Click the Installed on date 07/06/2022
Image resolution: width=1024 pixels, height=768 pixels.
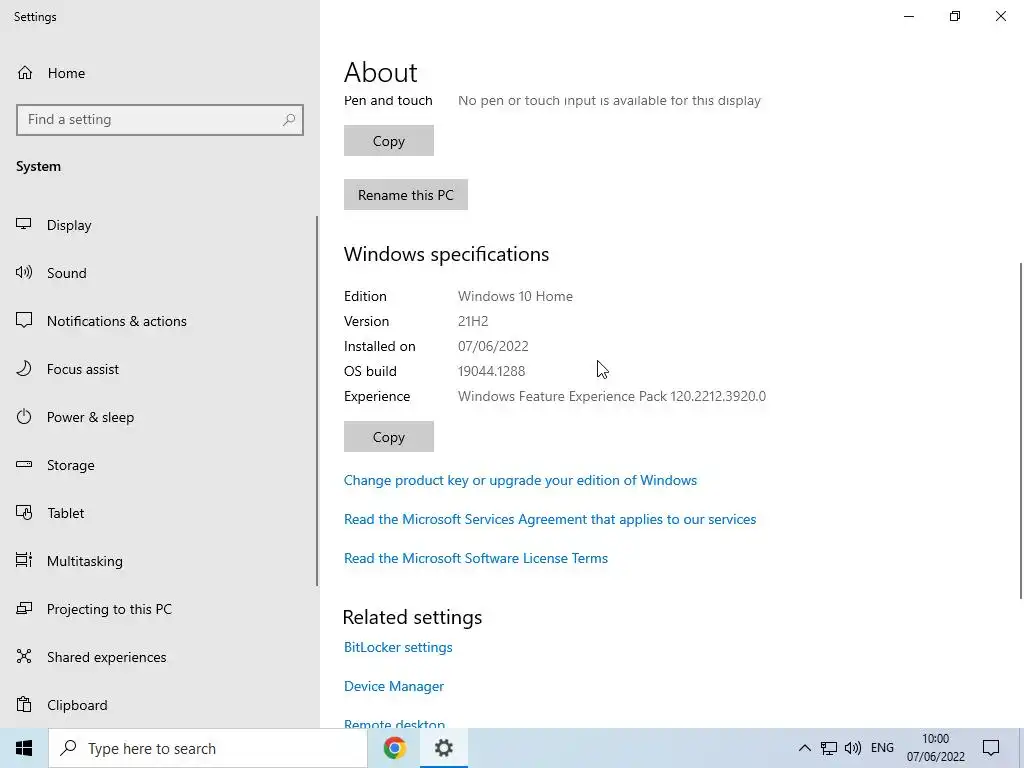(493, 346)
